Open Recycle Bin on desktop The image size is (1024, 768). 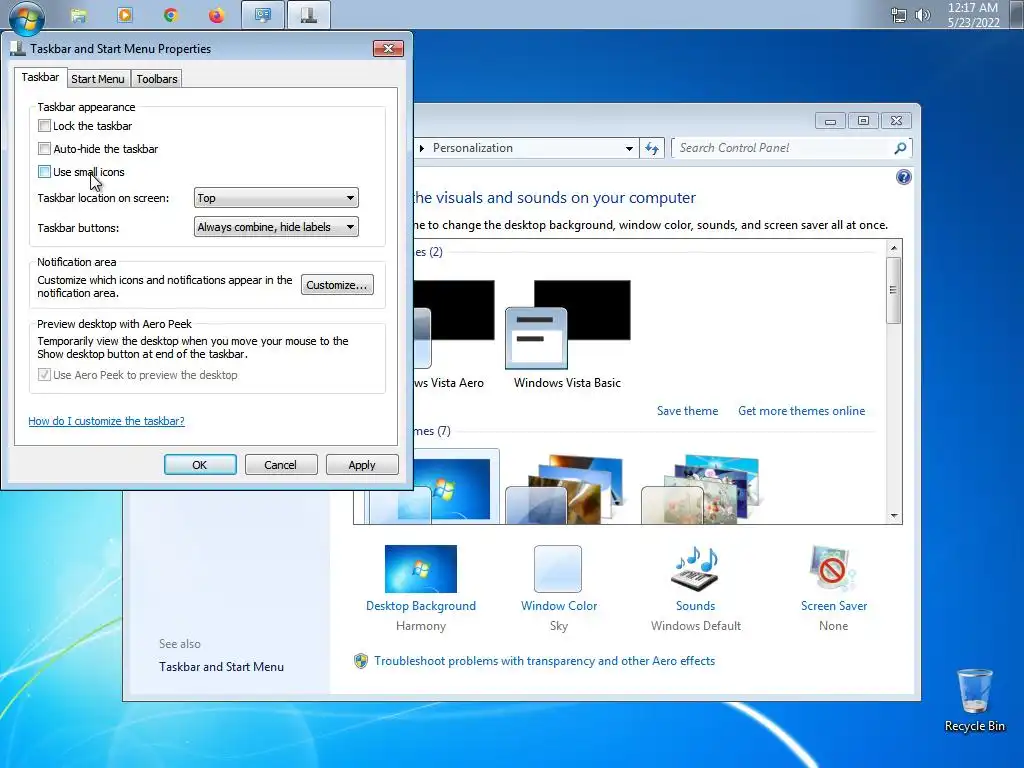[974, 699]
